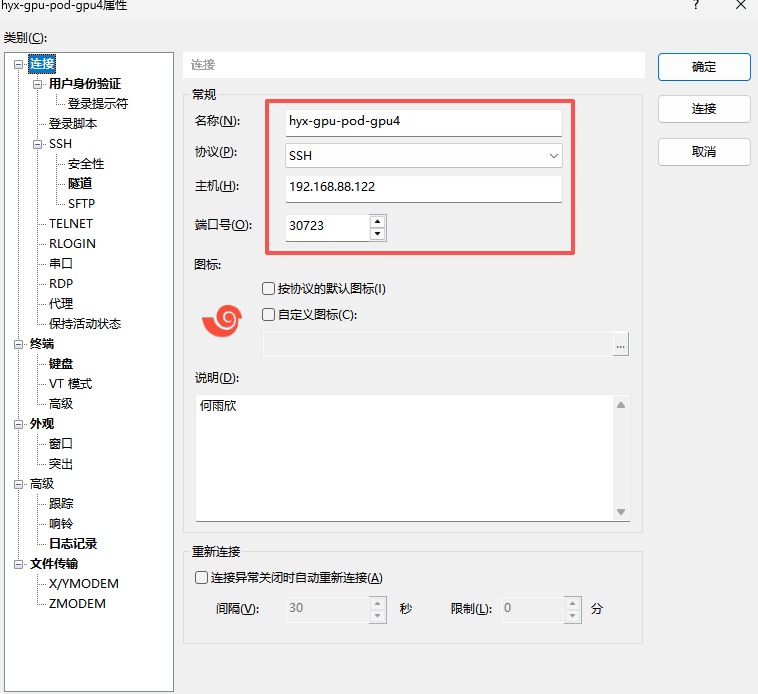
Task: Click the 取消 button
Action: (x=704, y=152)
